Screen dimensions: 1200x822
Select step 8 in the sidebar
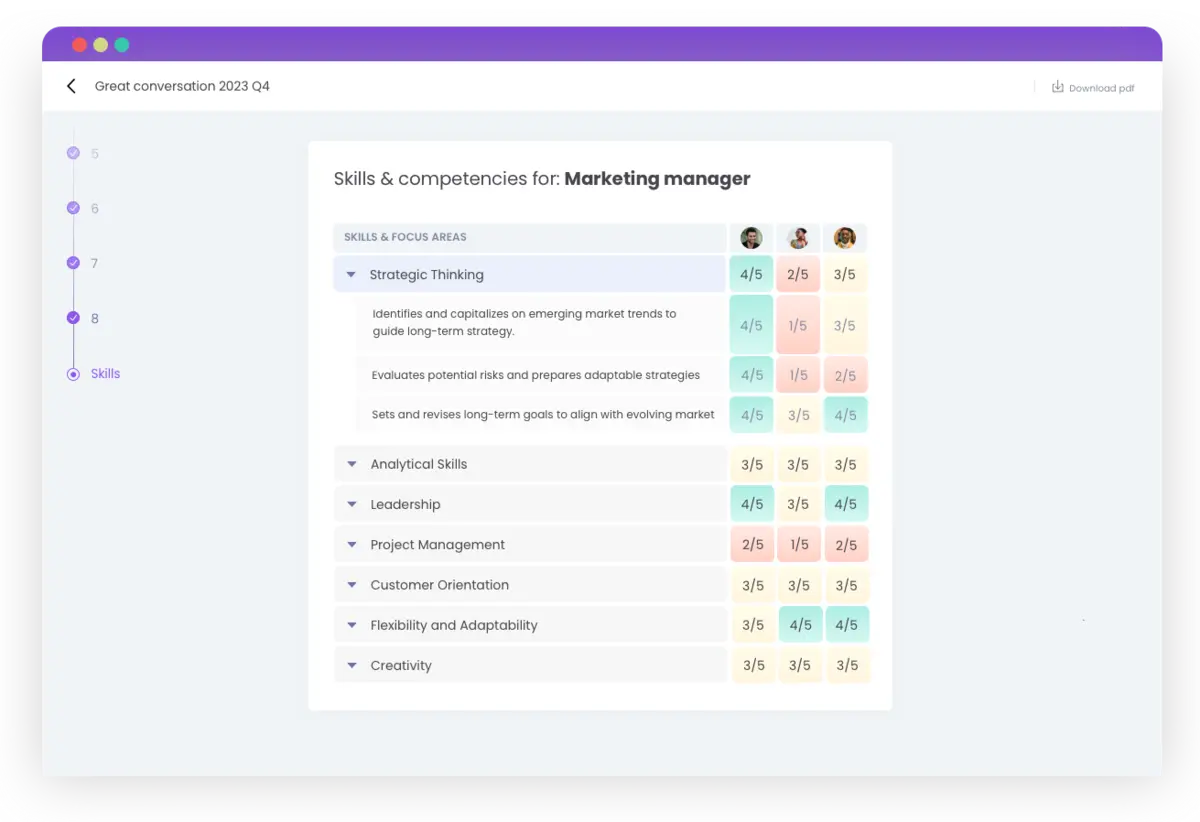(x=93, y=318)
